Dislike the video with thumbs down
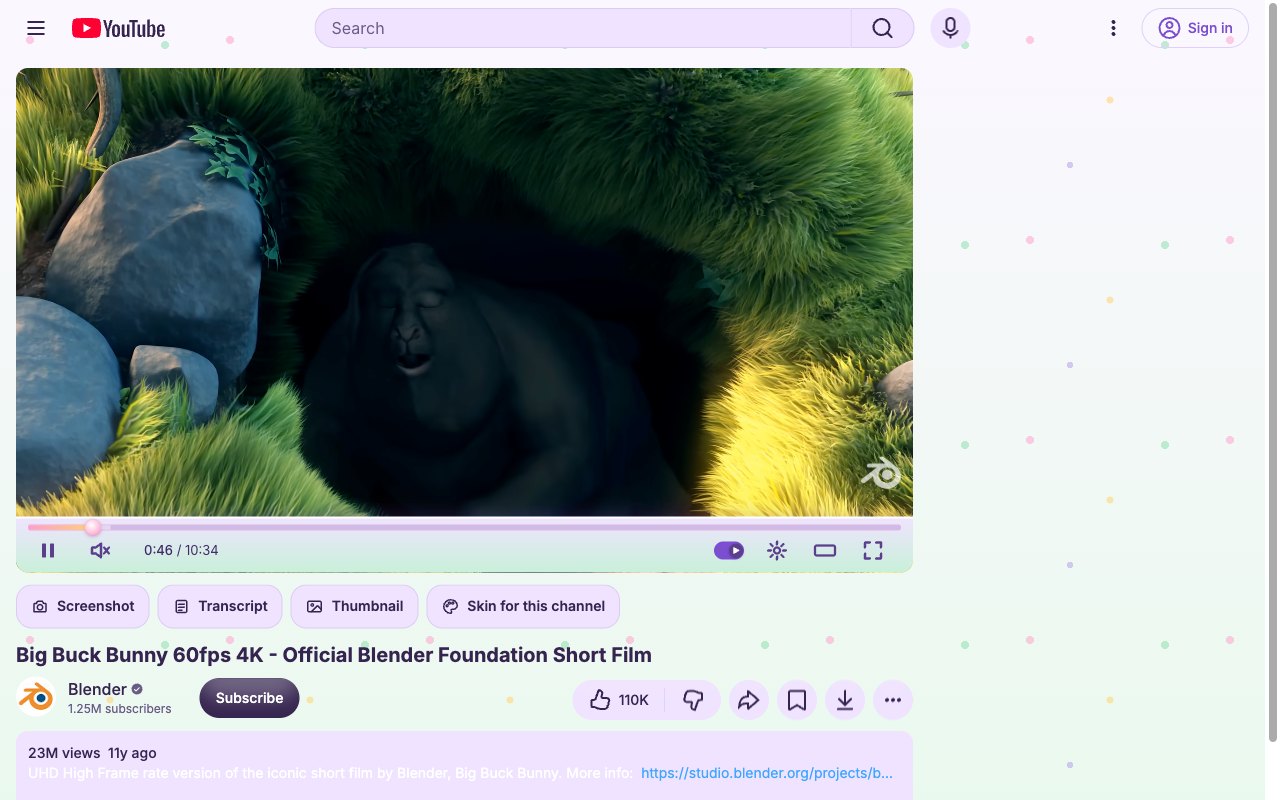The image size is (1280, 800). pyautogui.click(x=693, y=700)
